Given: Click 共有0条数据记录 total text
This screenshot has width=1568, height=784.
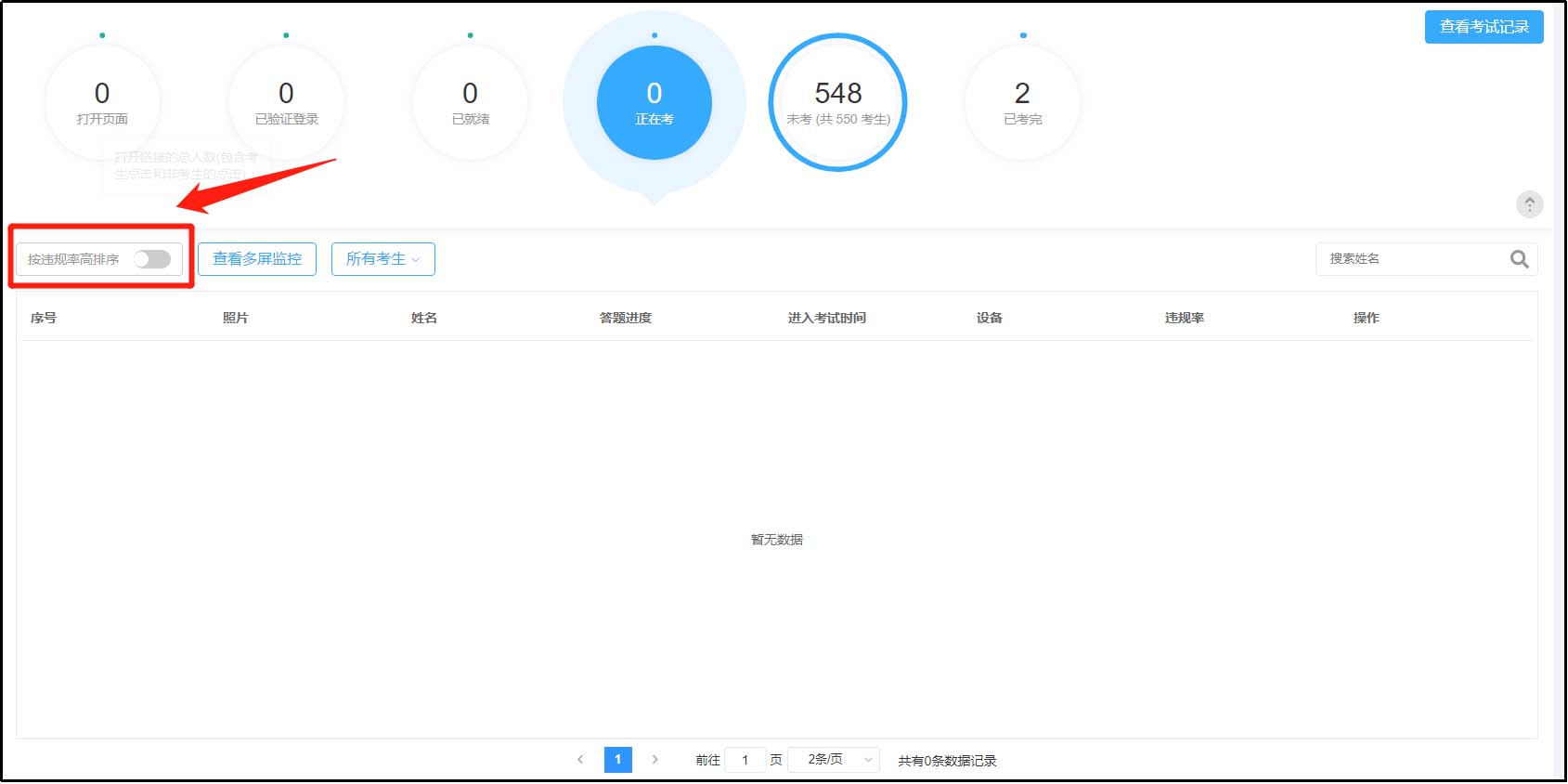Looking at the screenshot, I should (947, 761).
